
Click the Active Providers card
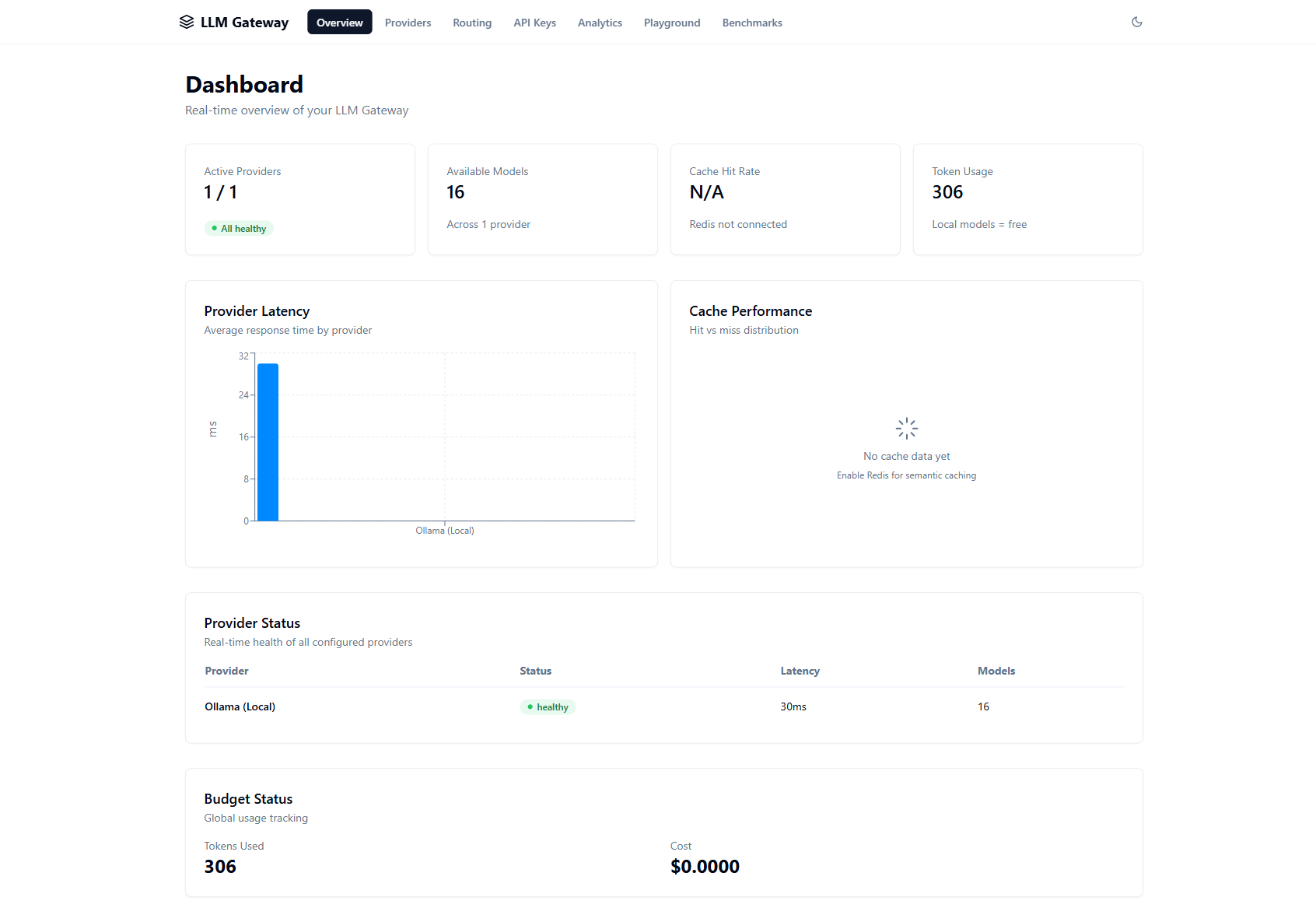click(299, 199)
